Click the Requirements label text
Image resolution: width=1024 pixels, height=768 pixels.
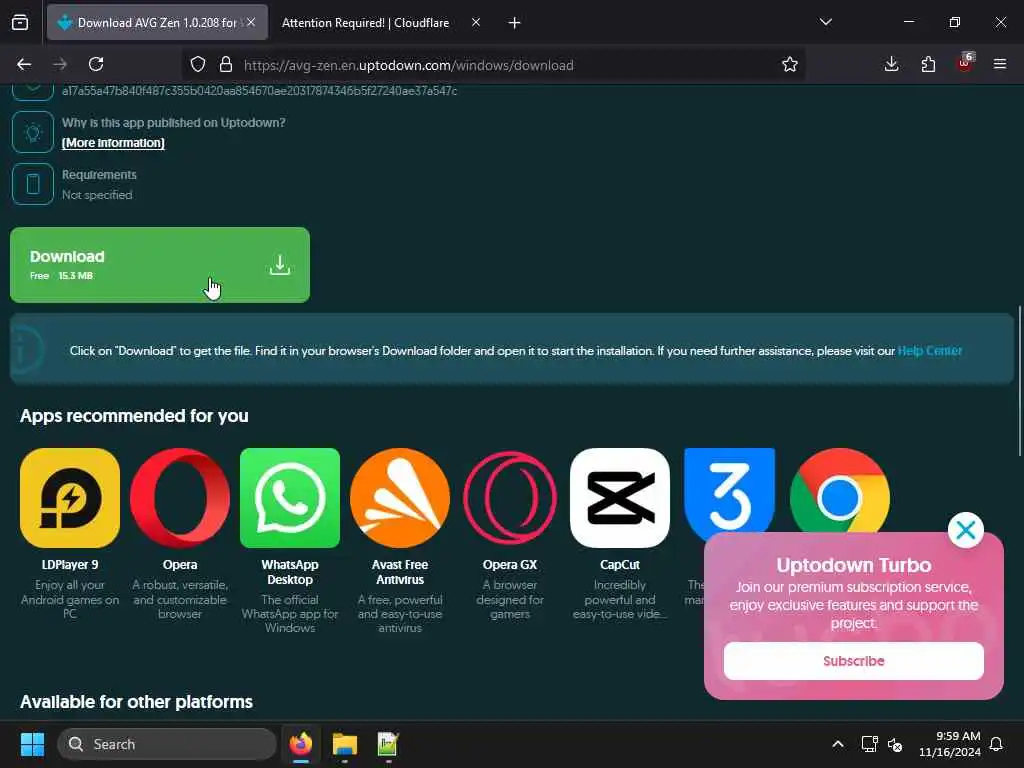[x=99, y=174]
